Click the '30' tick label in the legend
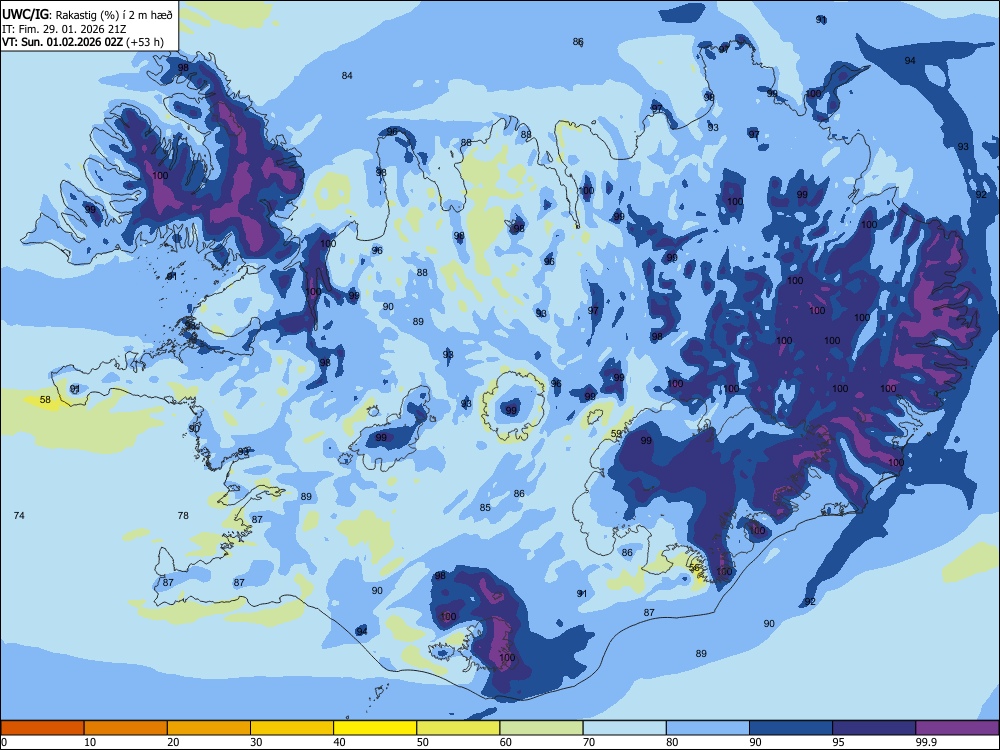The height and width of the screenshot is (750, 1000). [x=256, y=742]
